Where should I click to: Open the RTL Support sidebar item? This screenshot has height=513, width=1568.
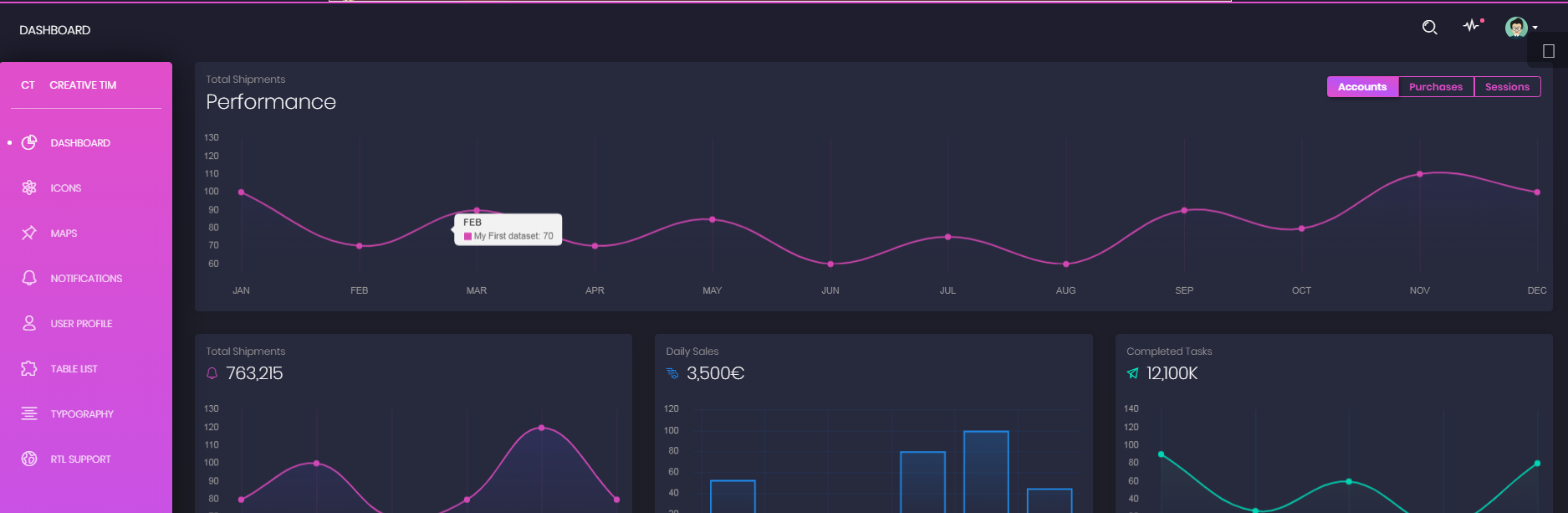(x=80, y=459)
